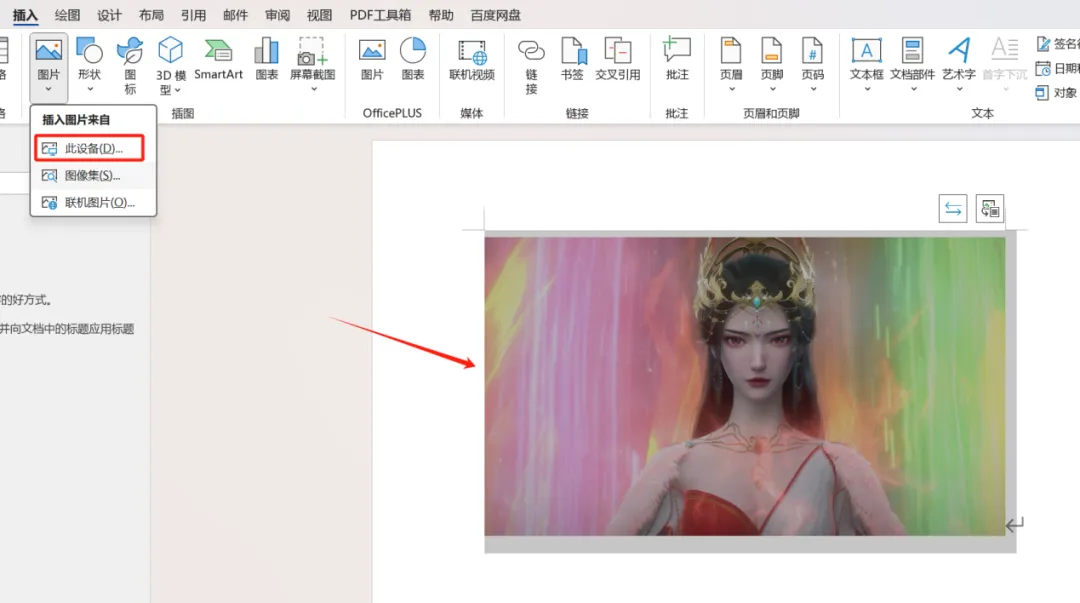Open the 布局 tab
Viewport: 1080px width, 603px height.
click(151, 15)
